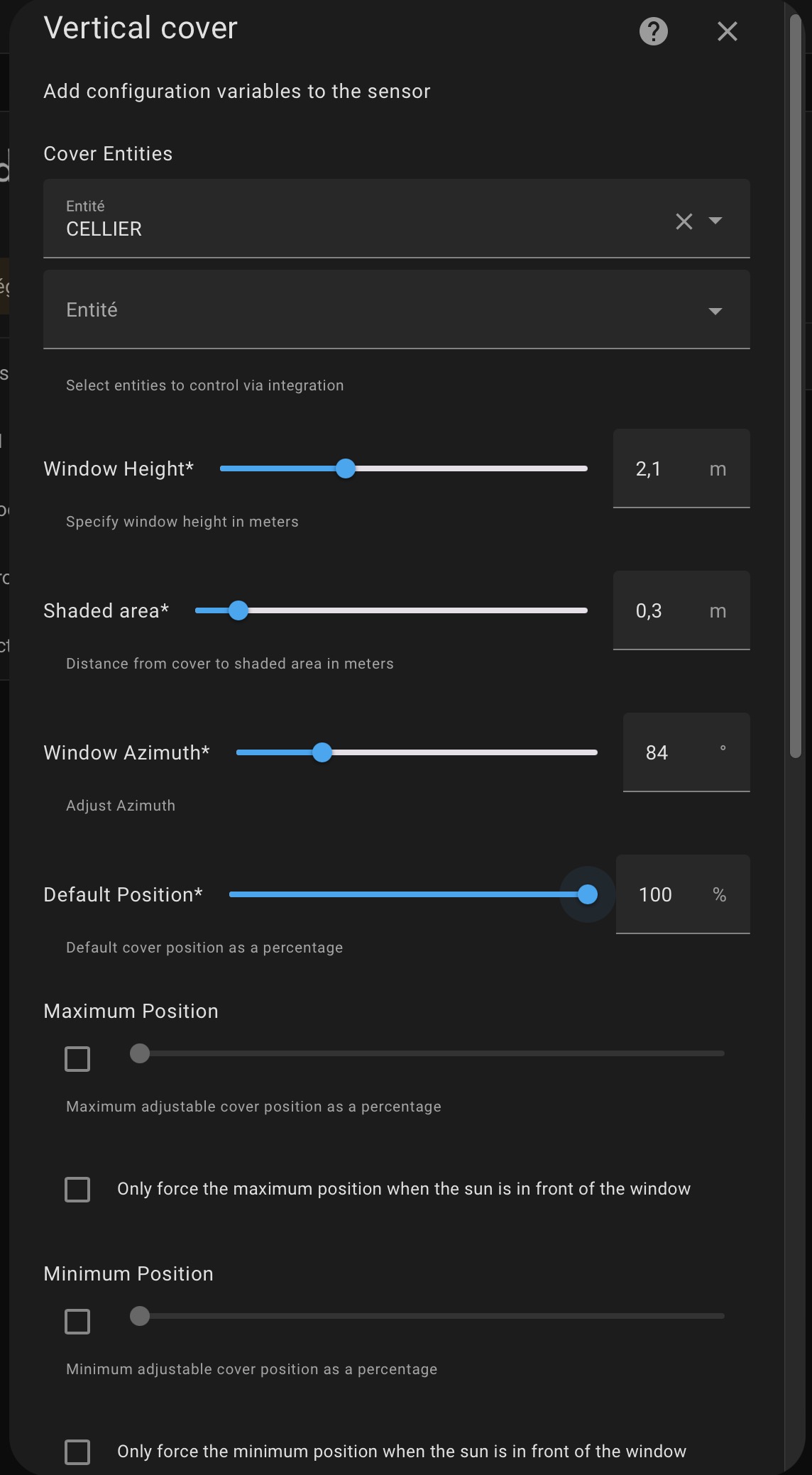Click the disabled Maximum Position slider
812x1475 pixels.
point(426,1053)
